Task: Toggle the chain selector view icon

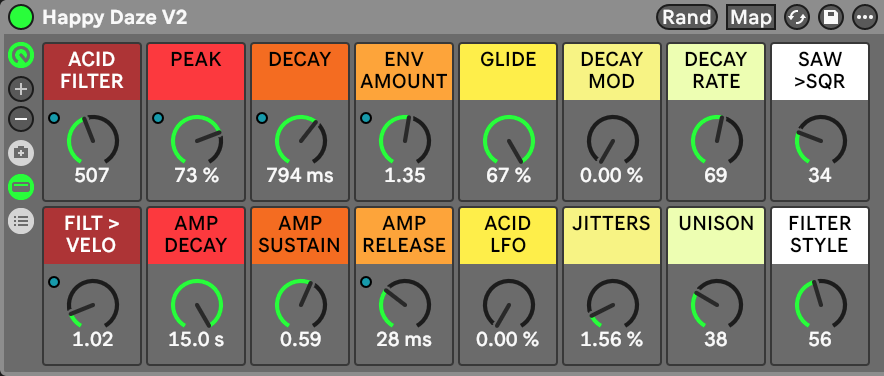Action: click(x=21, y=187)
